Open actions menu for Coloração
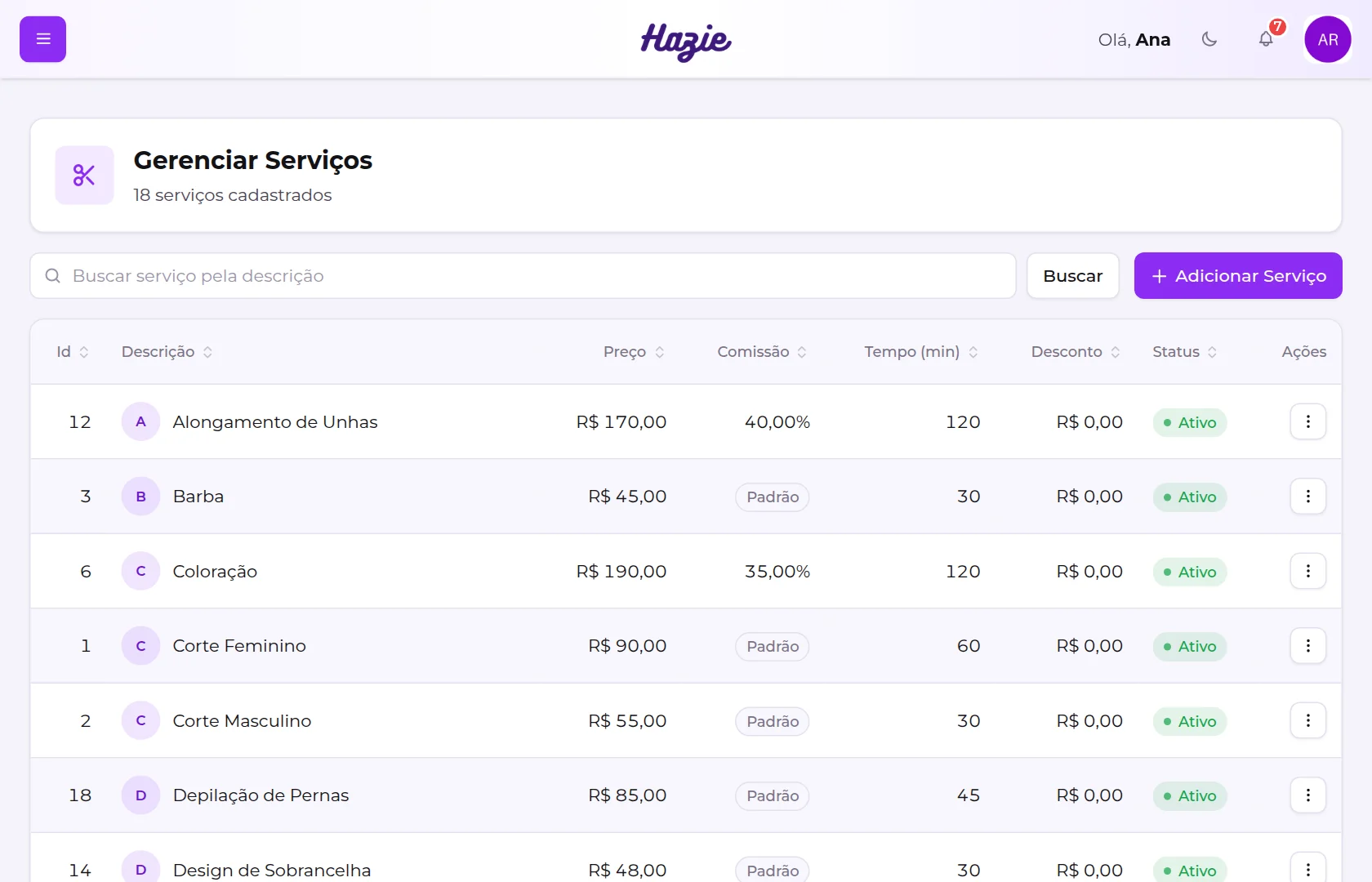The height and width of the screenshot is (882, 1372). [x=1308, y=571]
